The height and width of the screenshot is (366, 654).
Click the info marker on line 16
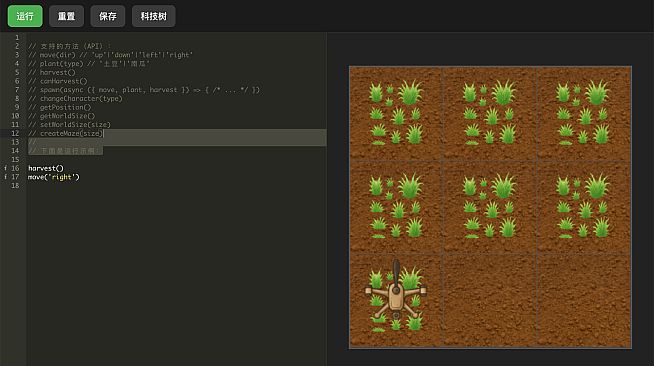pos(5,168)
